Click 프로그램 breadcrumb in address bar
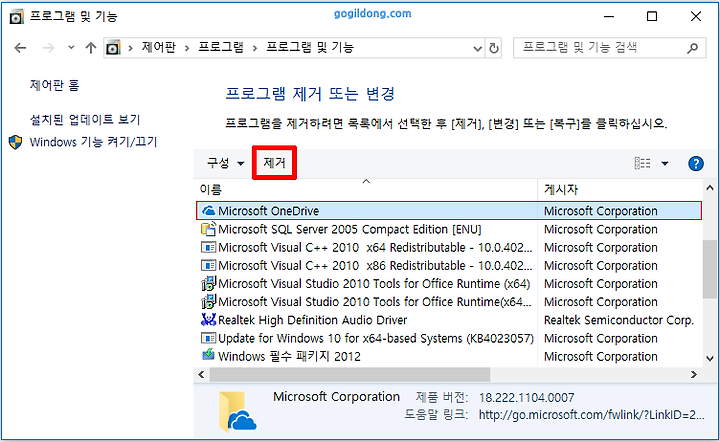The width and height of the screenshot is (720, 442). pyautogui.click(x=221, y=47)
